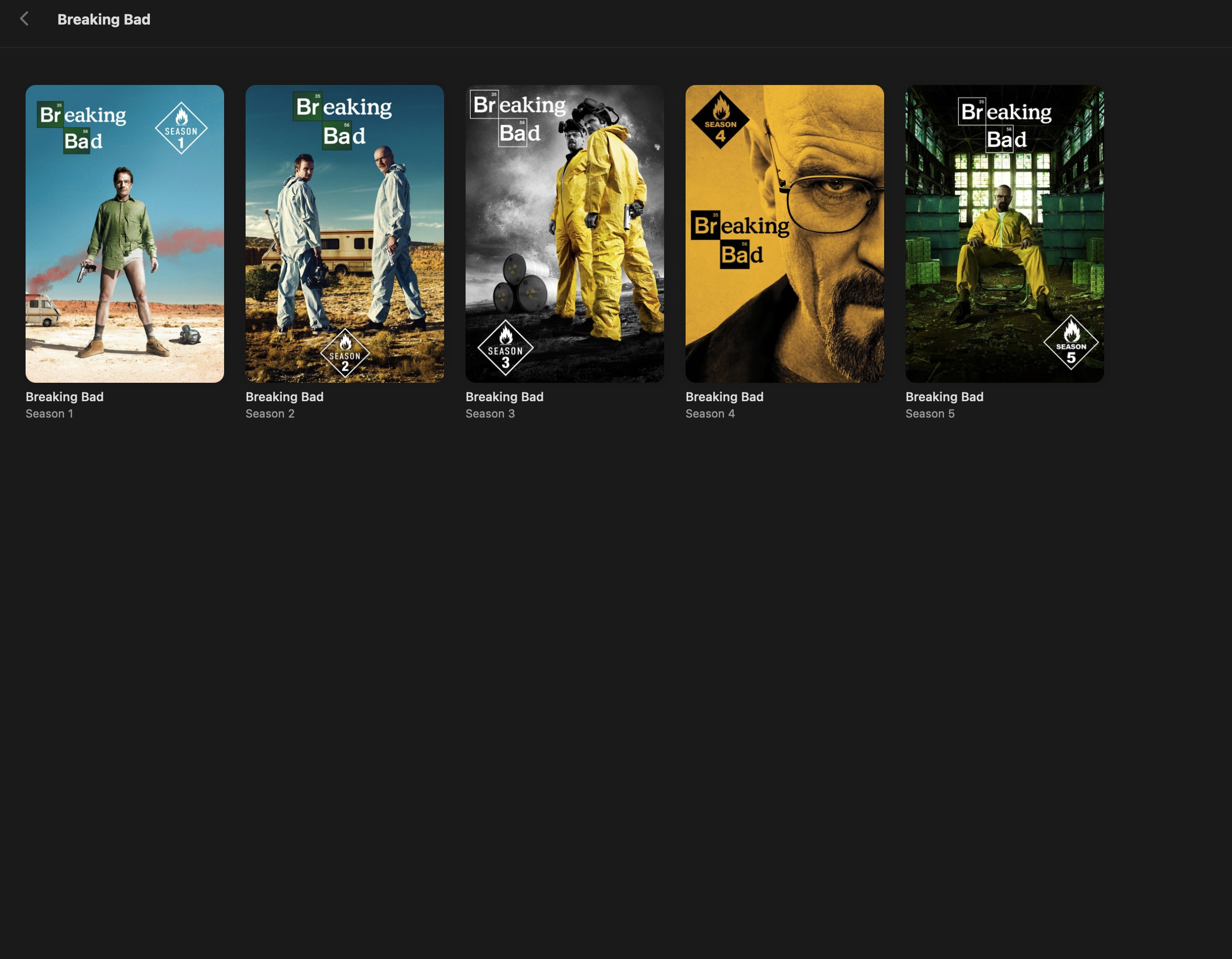This screenshot has width=1232, height=959.
Task: Select the 'Season 1' subtitle text
Action: [x=49, y=413]
